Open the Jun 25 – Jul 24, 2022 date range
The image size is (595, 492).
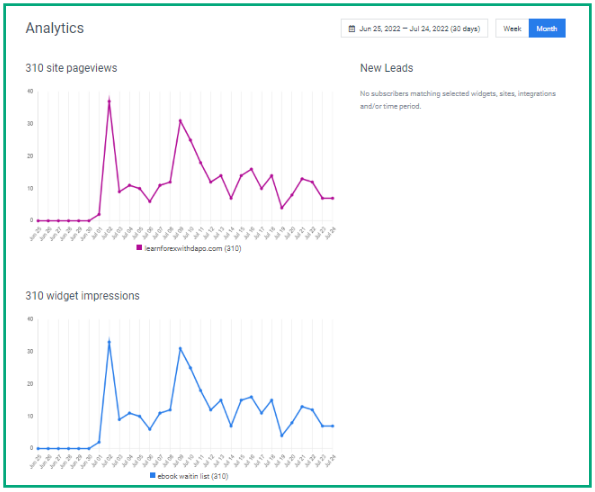click(414, 28)
